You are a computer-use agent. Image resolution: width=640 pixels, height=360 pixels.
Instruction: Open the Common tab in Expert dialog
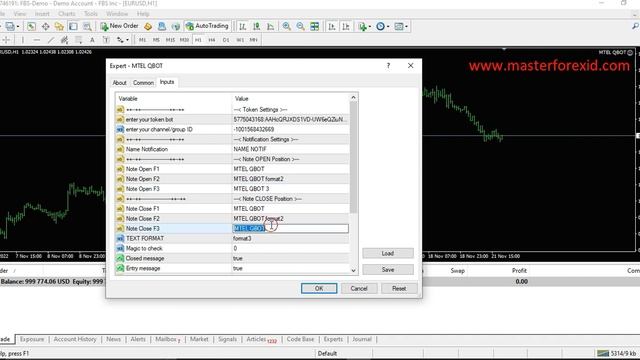(143, 83)
